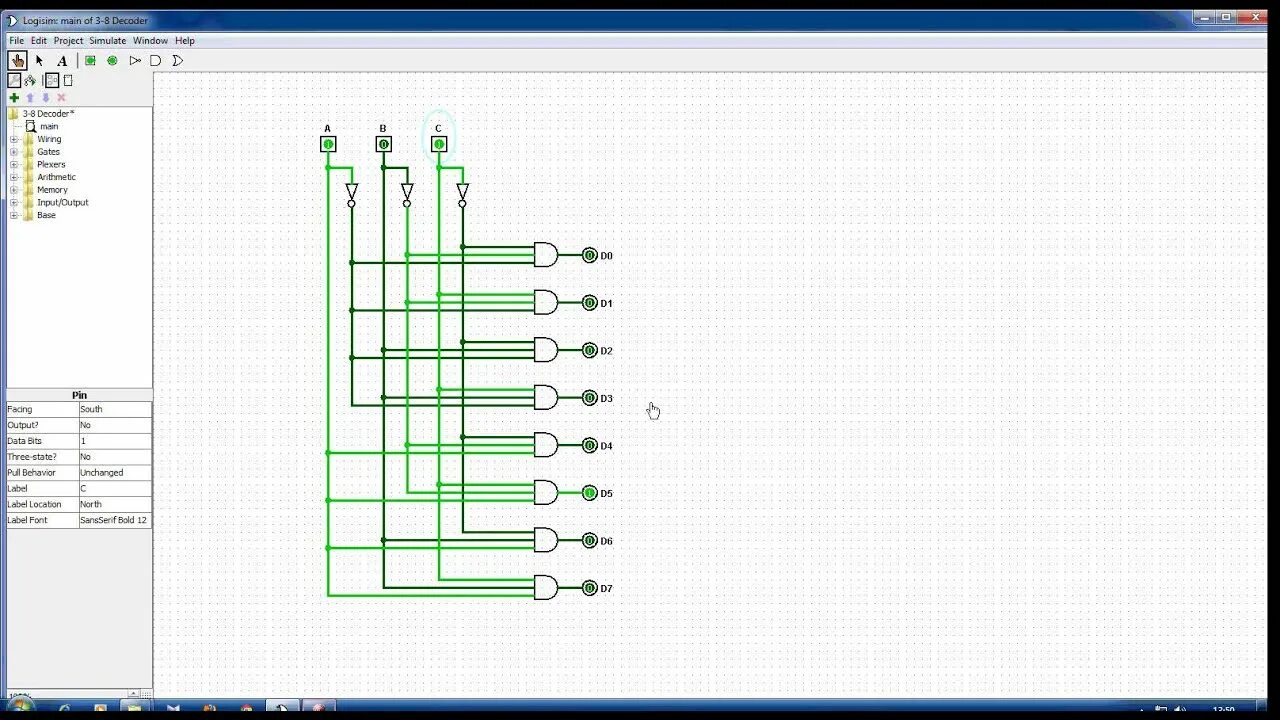The width and height of the screenshot is (1280, 720).
Task: Click output pin D2
Action: pos(590,350)
